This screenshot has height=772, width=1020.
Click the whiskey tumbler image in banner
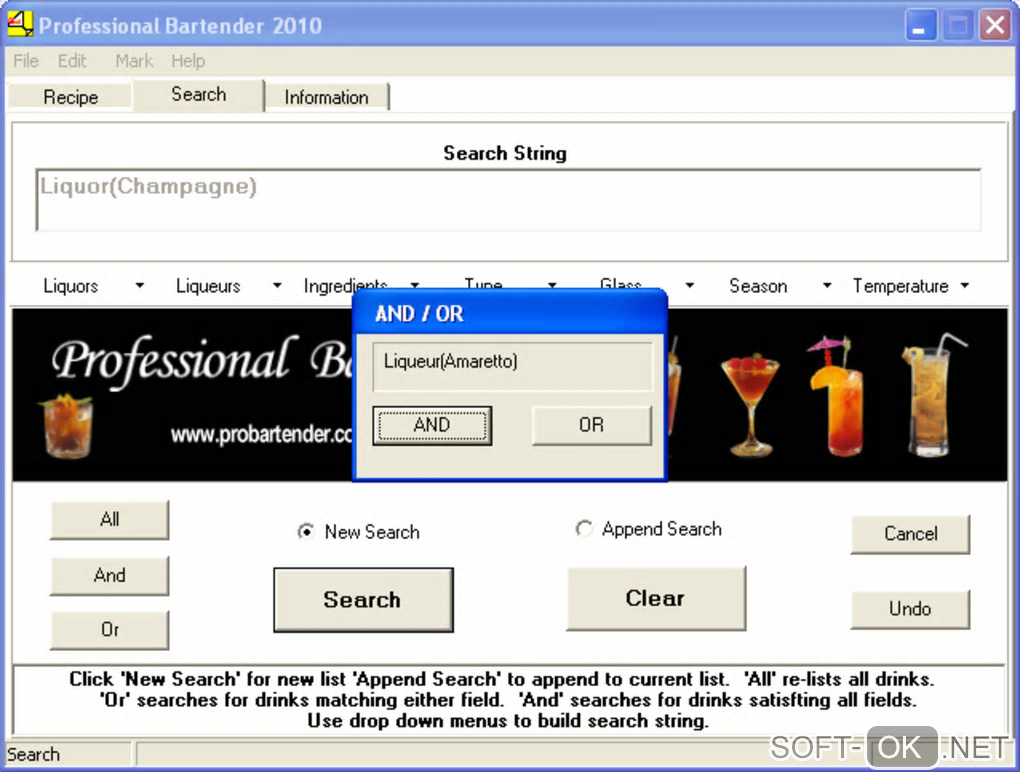[67, 426]
